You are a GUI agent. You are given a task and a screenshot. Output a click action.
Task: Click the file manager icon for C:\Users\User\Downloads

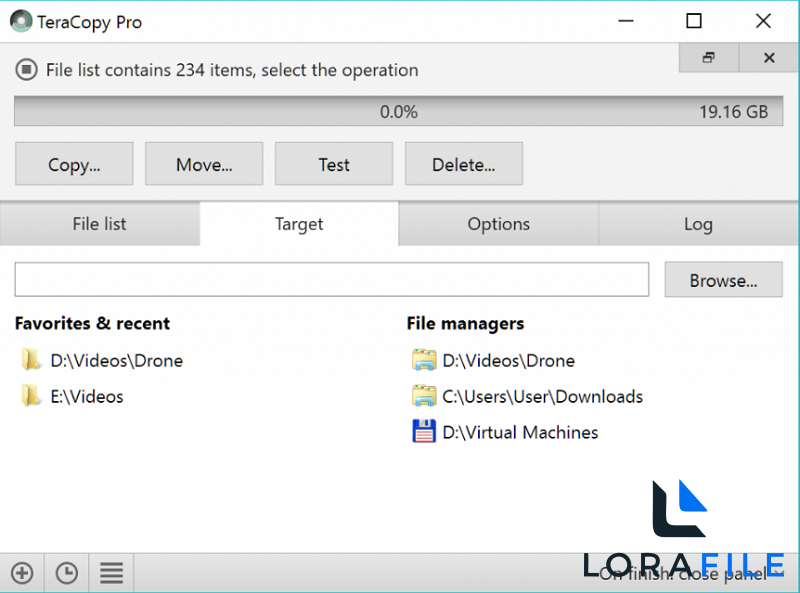tap(424, 396)
